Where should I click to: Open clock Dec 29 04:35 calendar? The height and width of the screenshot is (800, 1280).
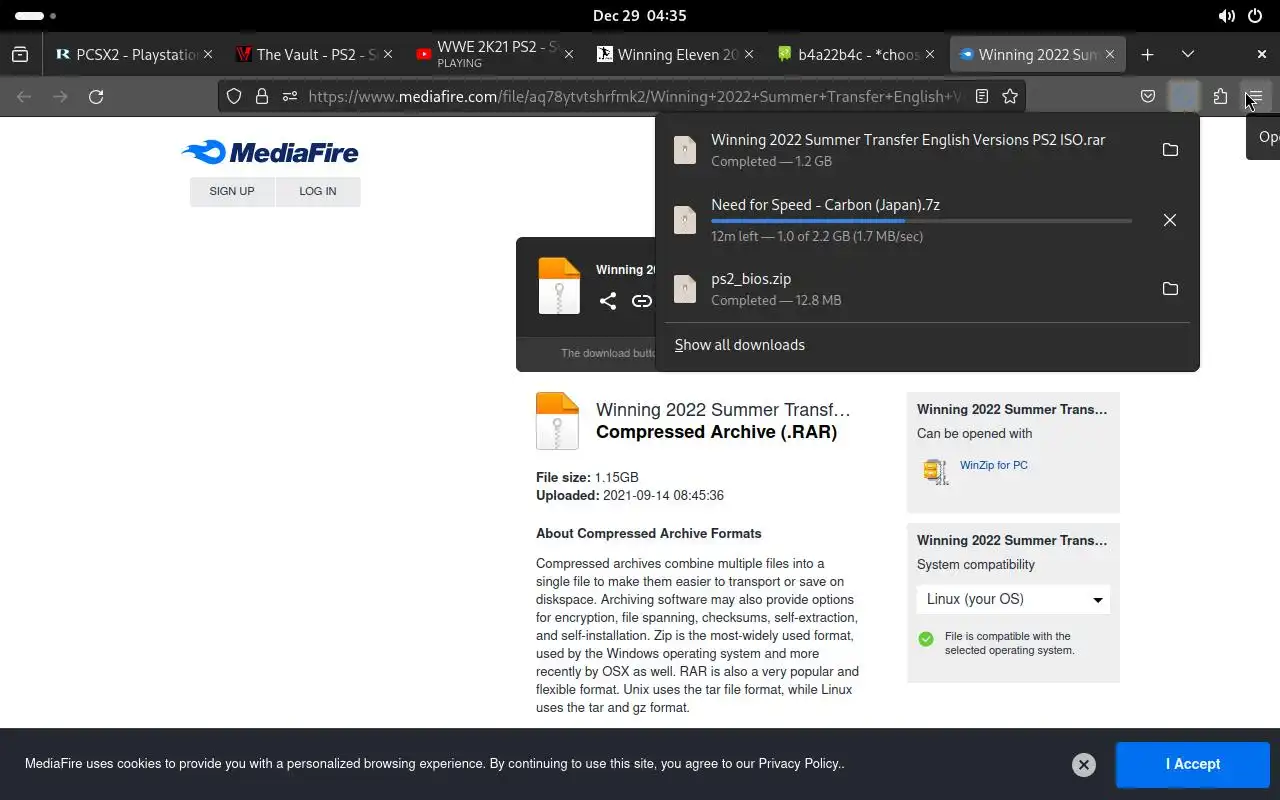(640, 16)
